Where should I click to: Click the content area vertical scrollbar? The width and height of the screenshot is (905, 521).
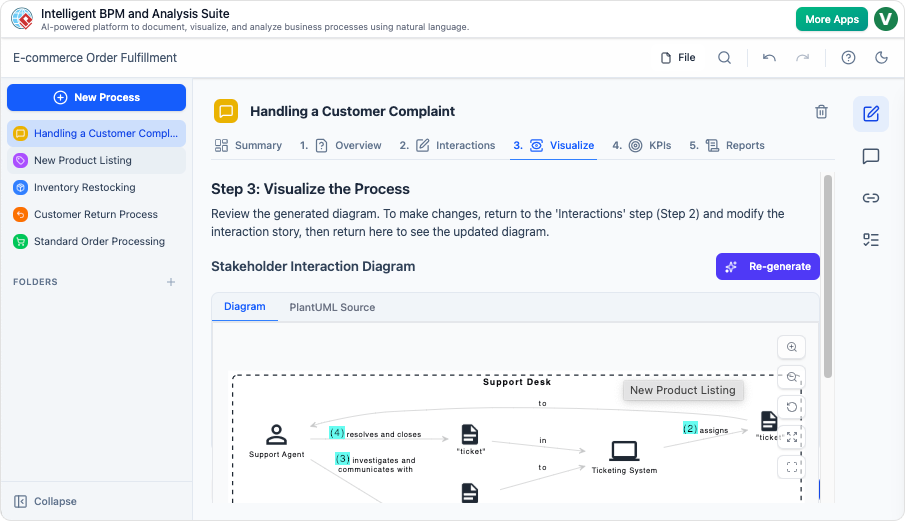tap(828, 277)
